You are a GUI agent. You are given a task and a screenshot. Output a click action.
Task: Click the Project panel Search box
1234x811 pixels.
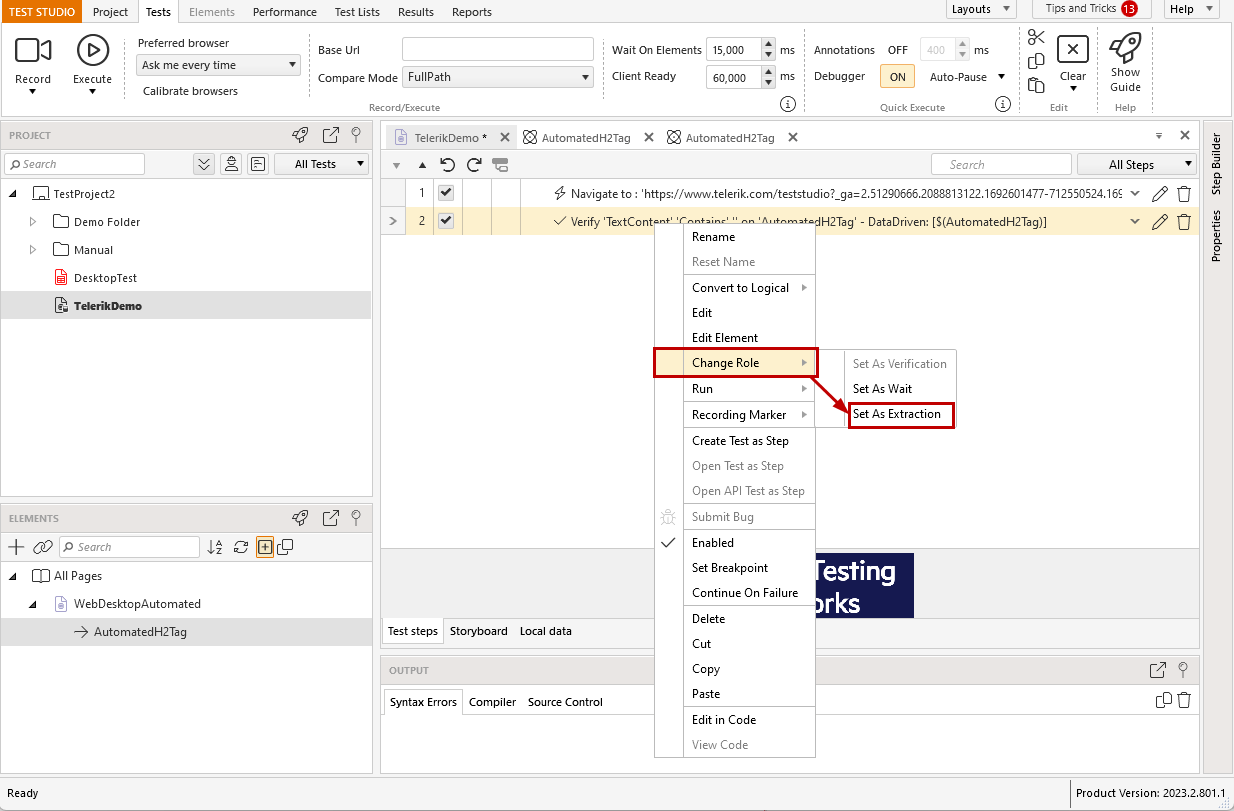[75, 164]
